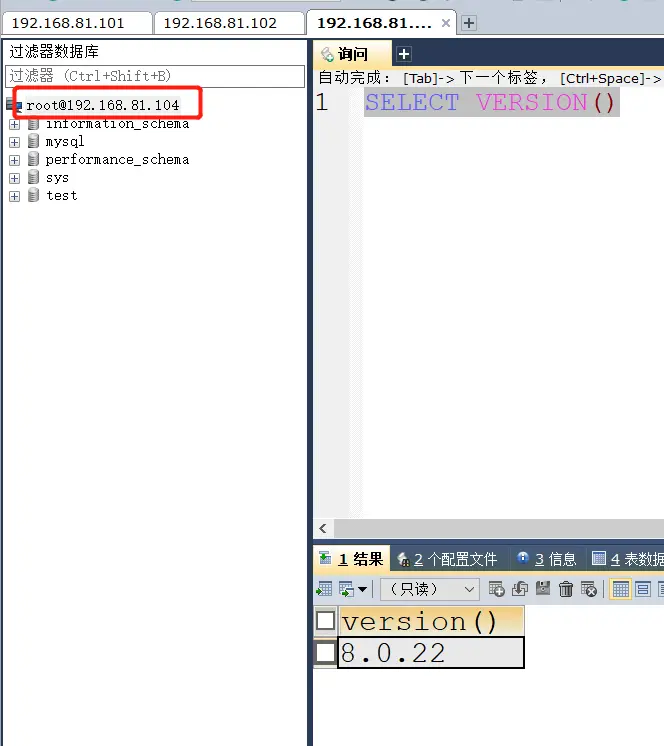Viewport: 664px width, 746px height.
Task: Open the 3 信息 messages tab
Action: [548, 559]
